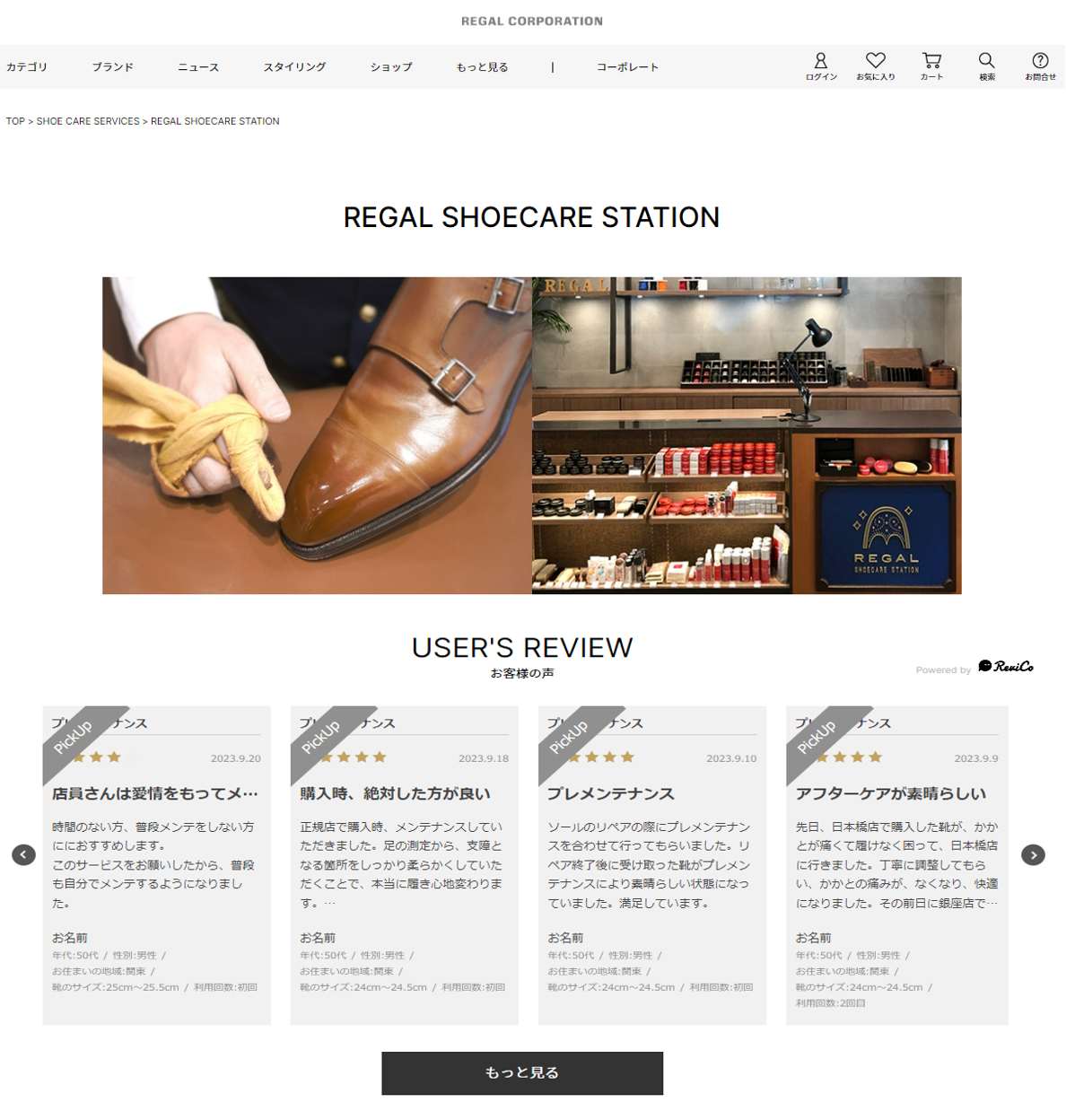Click star rating on 2023.9.9 review

tap(842, 757)
